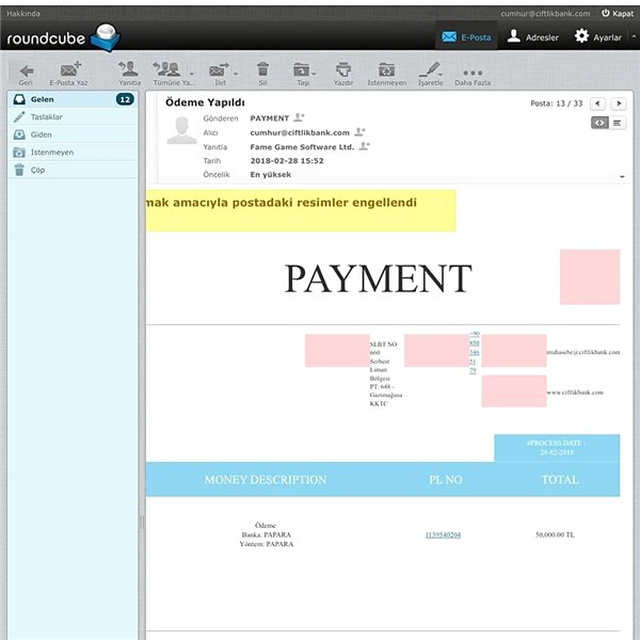Reply using the Yanıtla icon
The width and height of the screenshot is (640, 640).
click(129, 69)
